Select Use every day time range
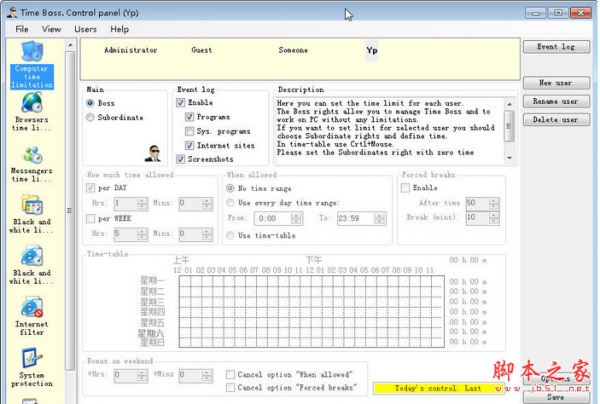This screenshot has height=404, width=600. click(230, 203)
